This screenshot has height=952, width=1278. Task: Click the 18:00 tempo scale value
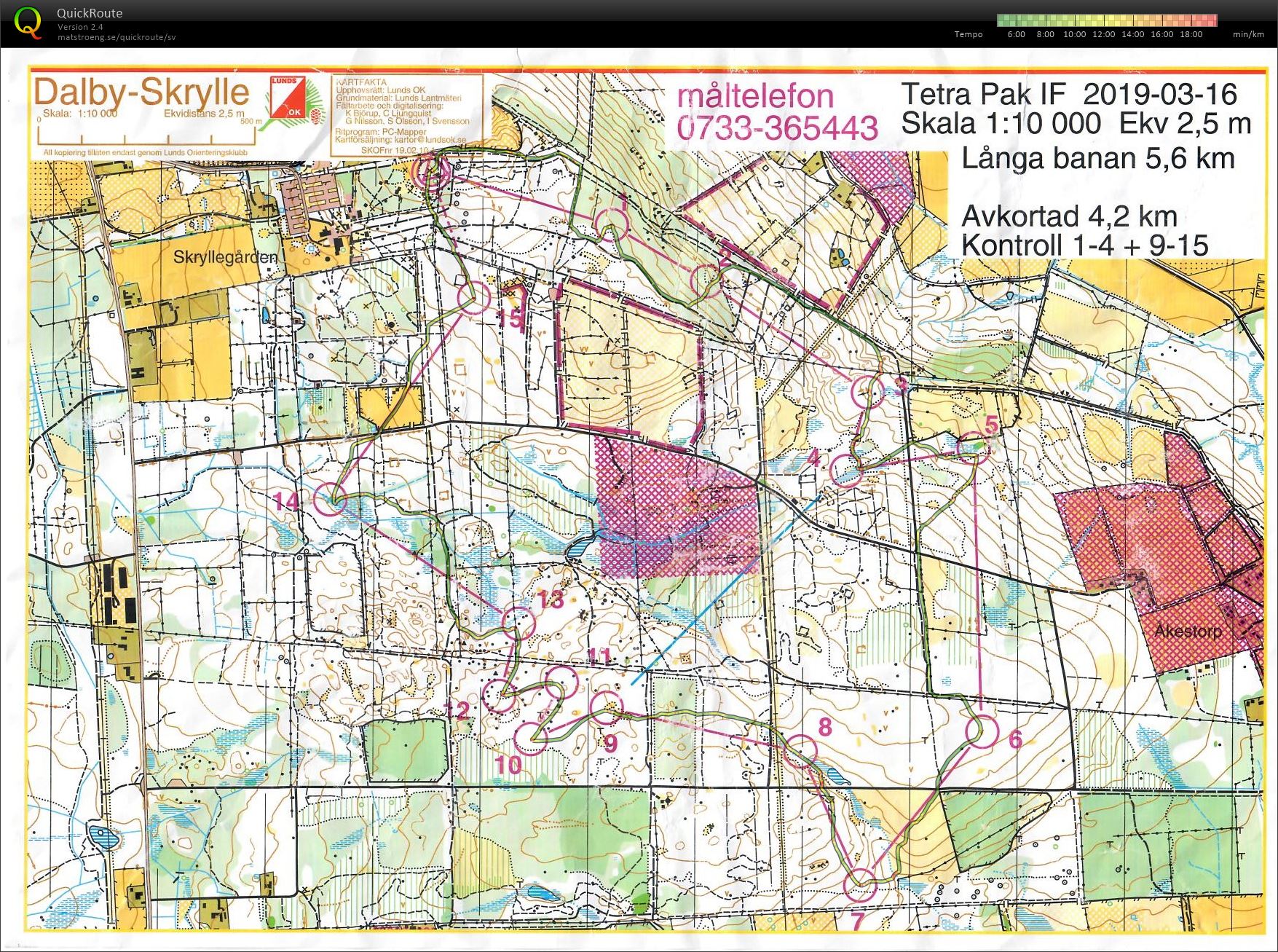(x=1191, y=34)
